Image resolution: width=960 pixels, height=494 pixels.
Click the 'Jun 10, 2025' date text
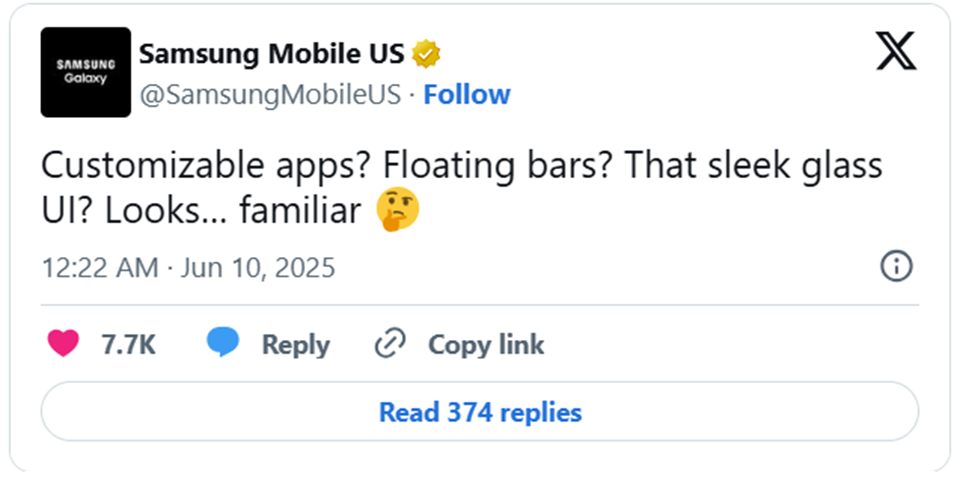[x=258, y=268]
